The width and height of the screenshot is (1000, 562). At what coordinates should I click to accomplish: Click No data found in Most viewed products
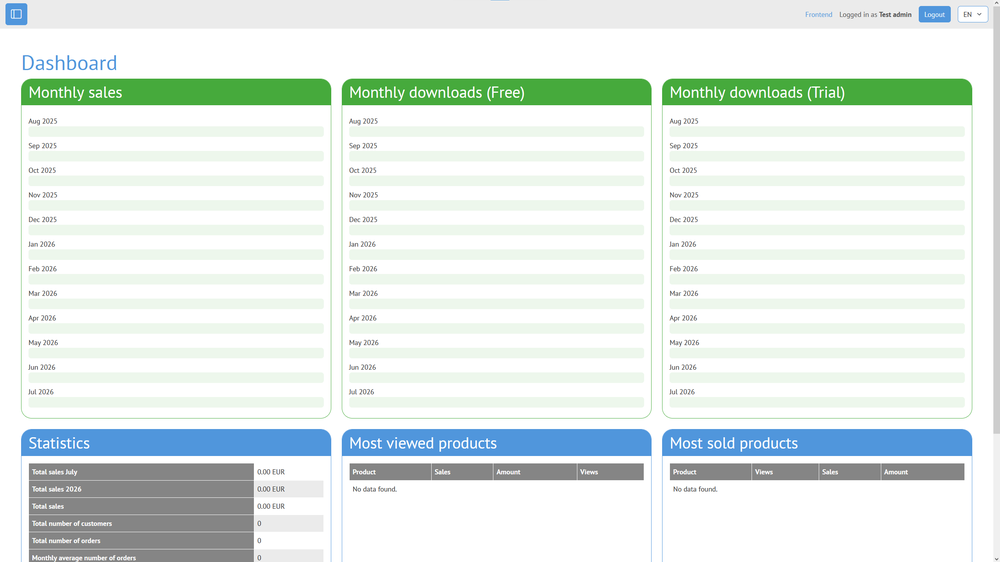coord(374,489)
